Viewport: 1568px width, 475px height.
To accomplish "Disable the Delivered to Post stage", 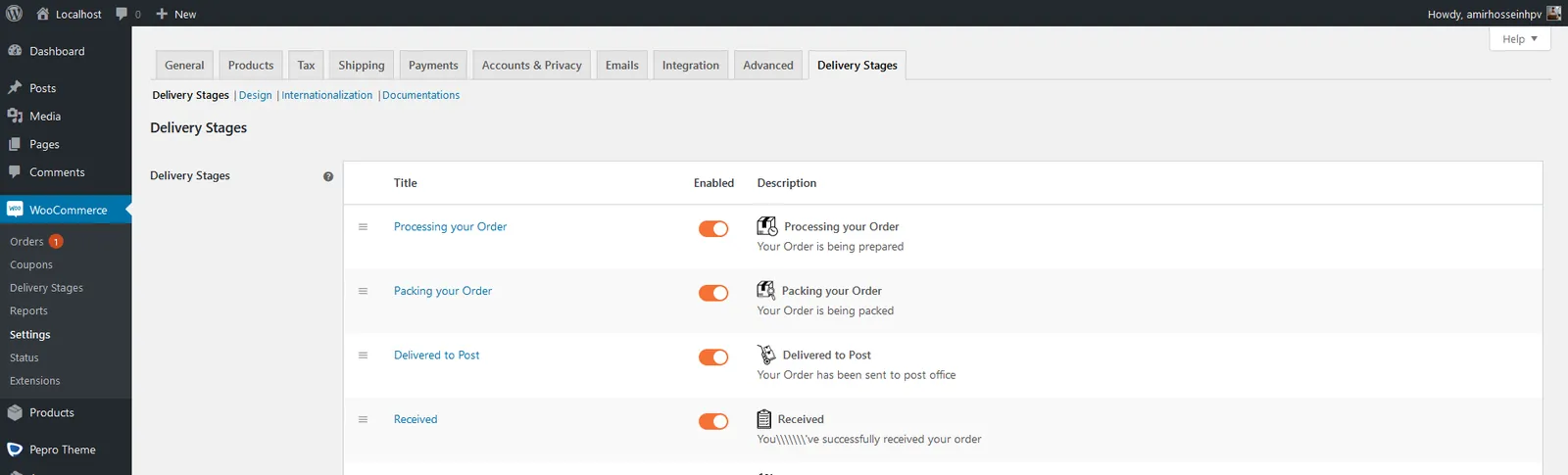I will [x=713, y=357].
